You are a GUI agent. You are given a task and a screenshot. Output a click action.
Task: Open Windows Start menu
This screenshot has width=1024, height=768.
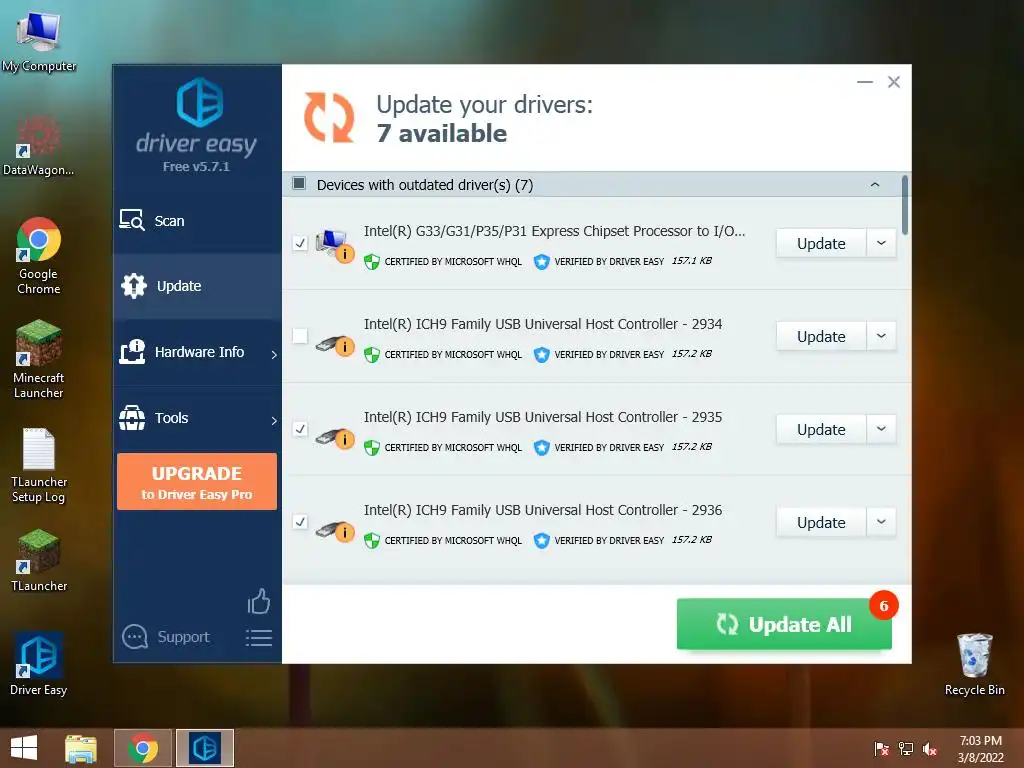click(x=24, y=748)
